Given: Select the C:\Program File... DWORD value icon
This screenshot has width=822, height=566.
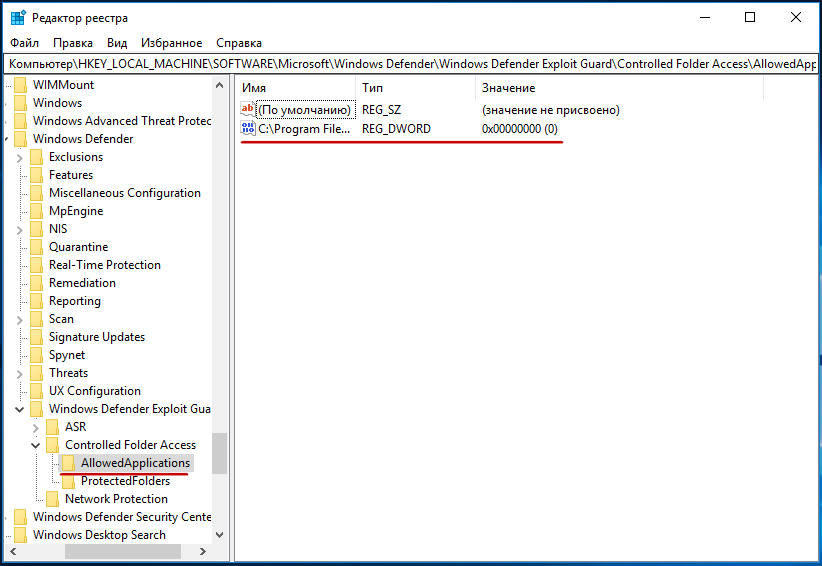Looking at the screenshot, I should [x=247, y=128].
